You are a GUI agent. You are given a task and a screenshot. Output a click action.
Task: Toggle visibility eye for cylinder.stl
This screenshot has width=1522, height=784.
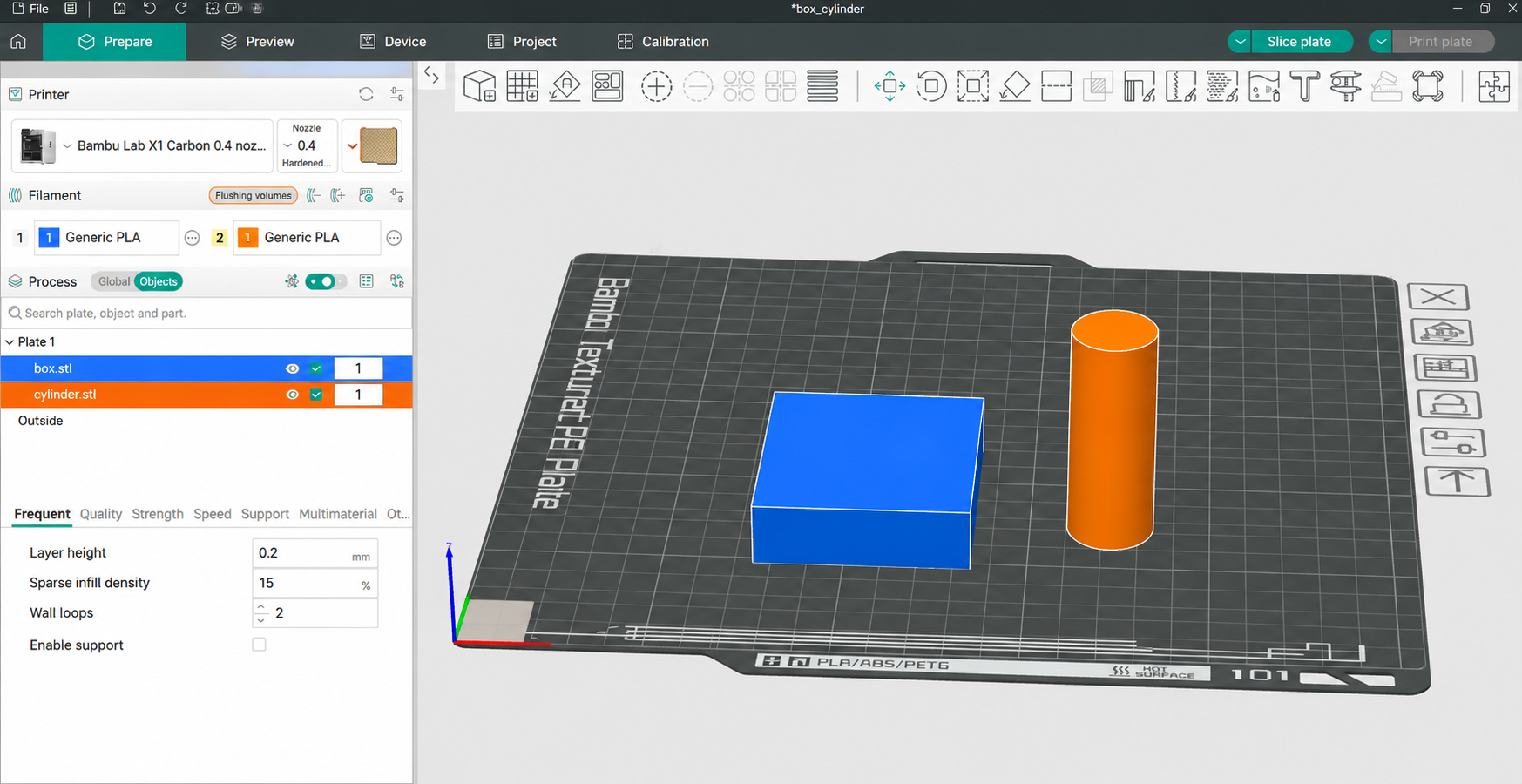click(x=293, y=395)
